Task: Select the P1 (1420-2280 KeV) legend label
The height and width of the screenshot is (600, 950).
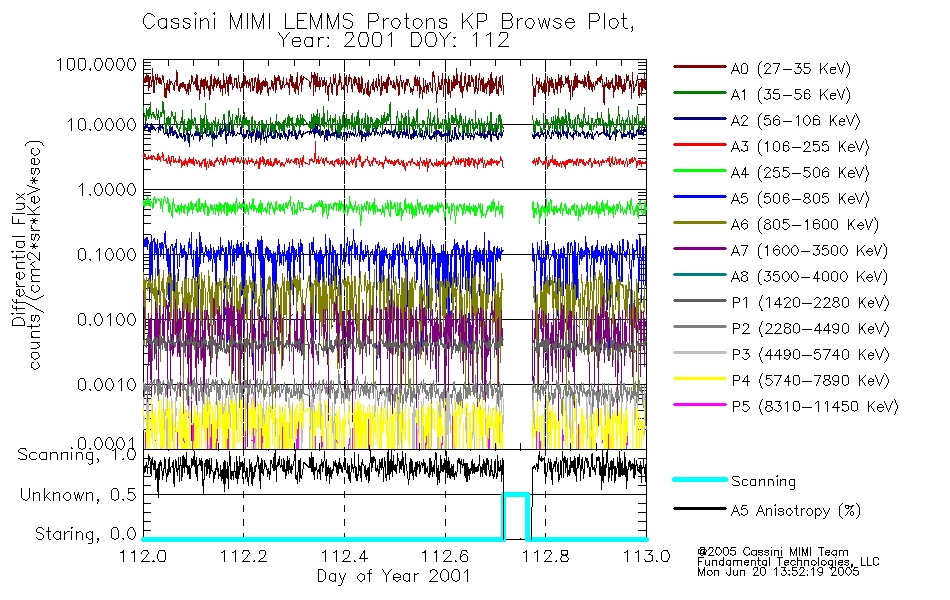Action: pyautogui.click(x=811, y=303)
